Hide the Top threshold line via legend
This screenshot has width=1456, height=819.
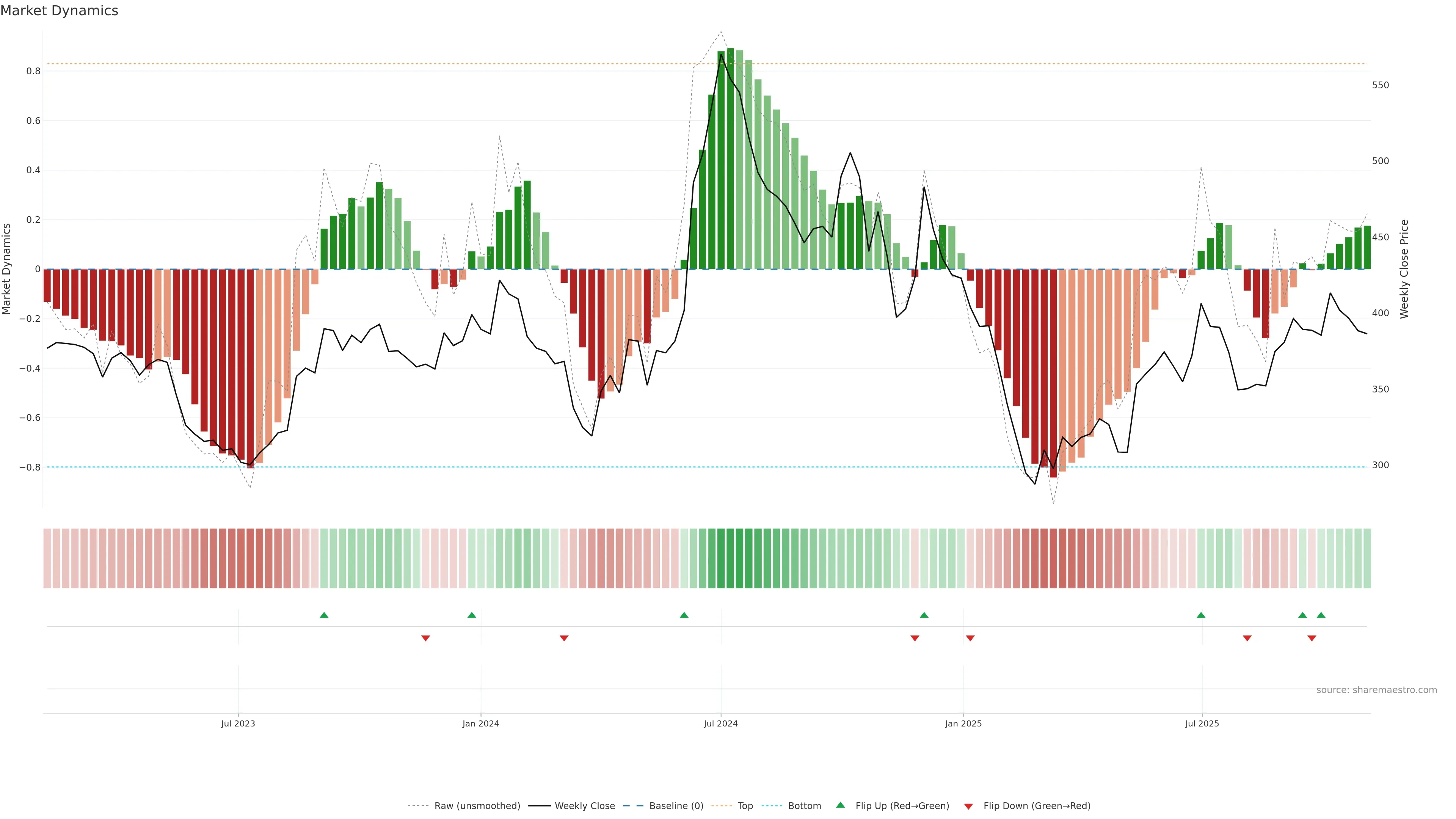point(745,806)
